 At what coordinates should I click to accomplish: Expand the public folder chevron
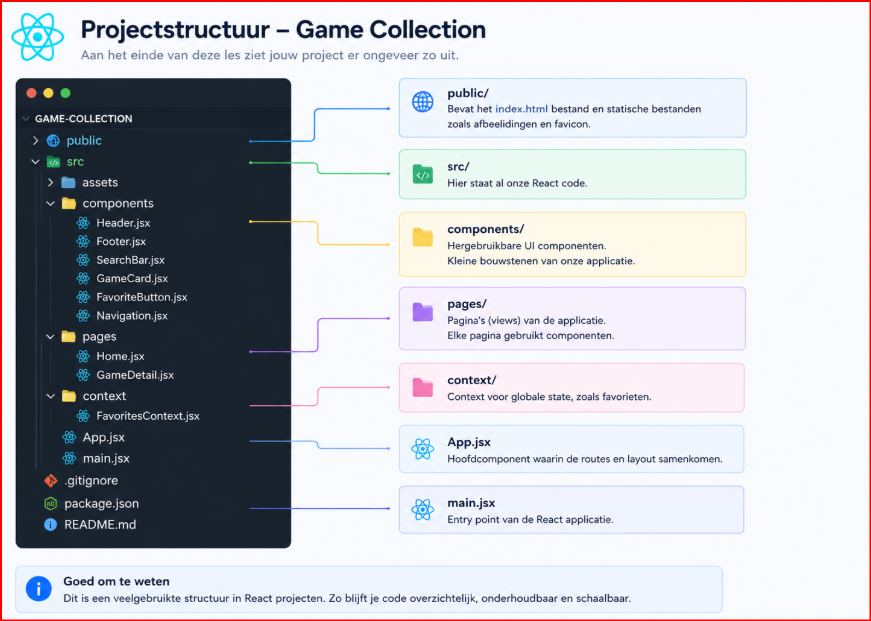(x=36, y=141)
